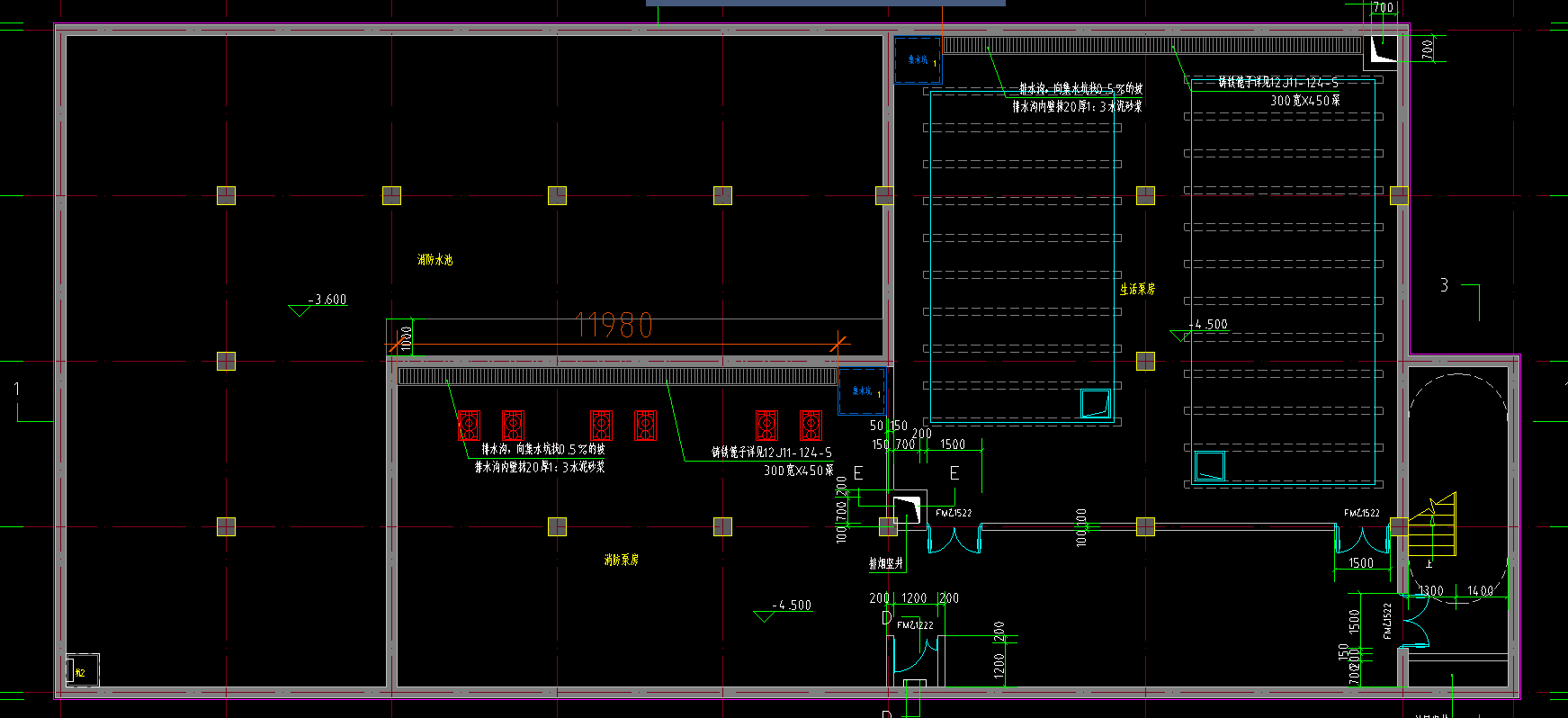Image resolution: width=1568 pixels, height=718 pixels.
Task: Click the 集水坑 sump pit in 生活泵房
Action: 918,60
